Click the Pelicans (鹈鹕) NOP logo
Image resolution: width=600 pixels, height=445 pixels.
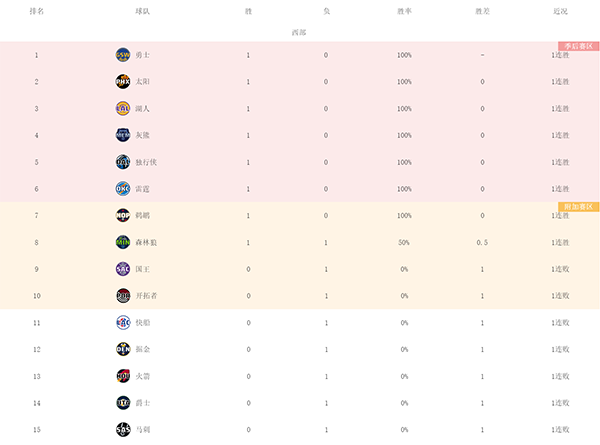(x=123, y=215)
